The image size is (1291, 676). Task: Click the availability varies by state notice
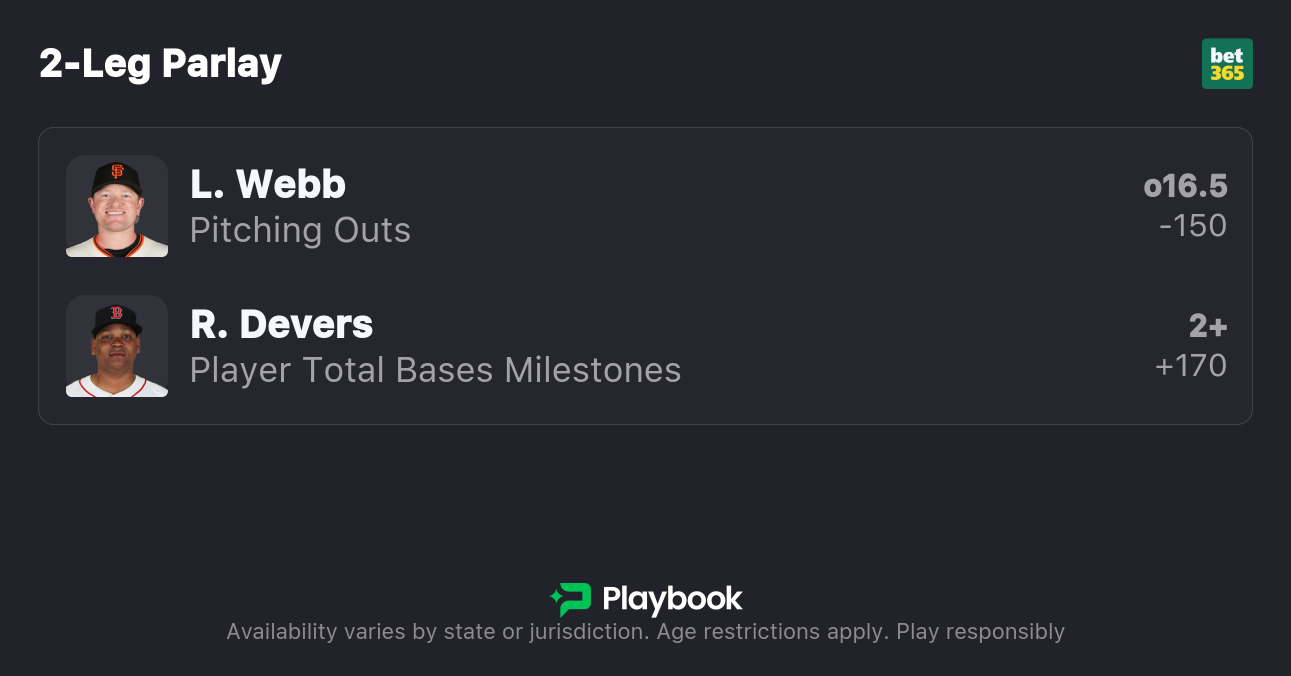(x=433, y=632)
